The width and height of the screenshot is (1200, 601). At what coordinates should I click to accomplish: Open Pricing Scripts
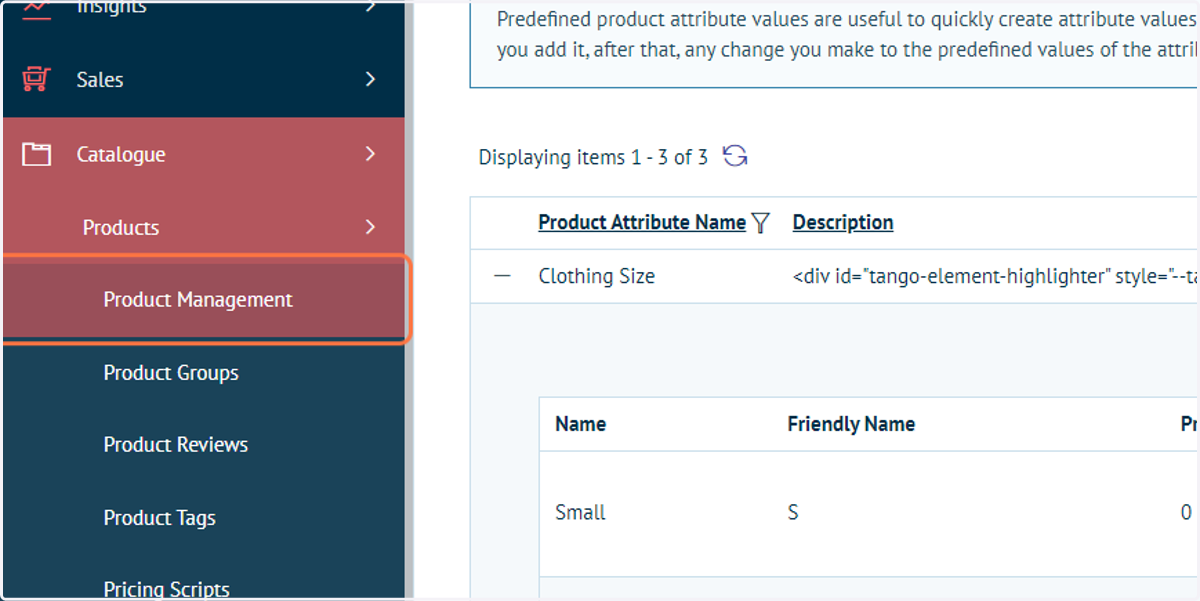point(167,589)
